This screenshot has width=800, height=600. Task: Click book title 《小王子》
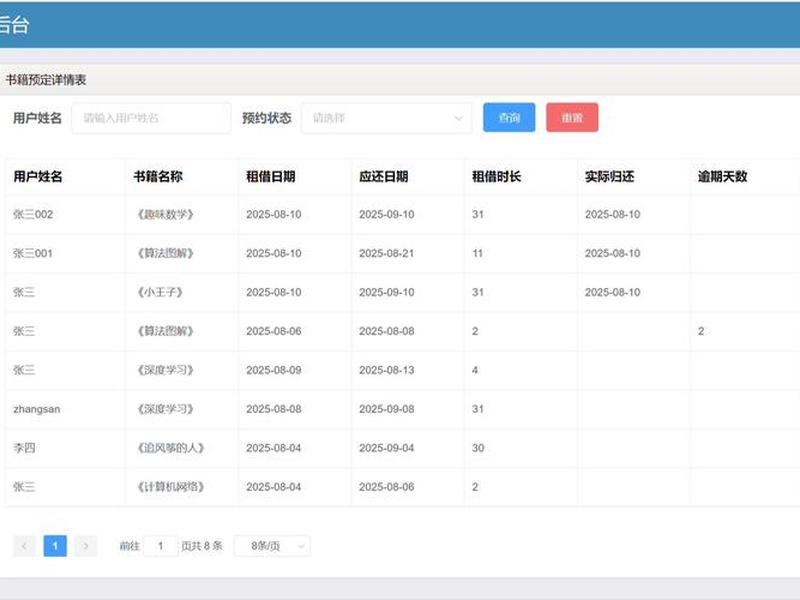(160, 292)
